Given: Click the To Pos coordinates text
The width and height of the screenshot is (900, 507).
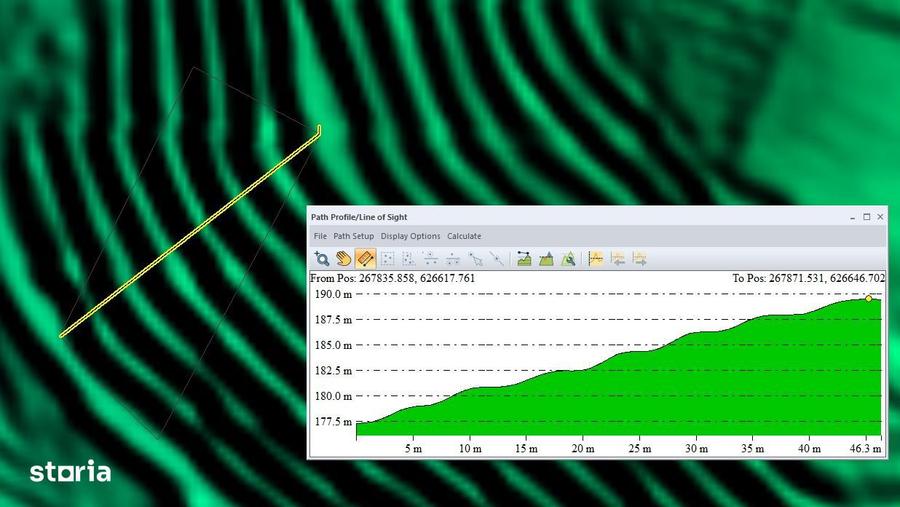Looking at the screenshot, I should (x=808, y=278).
